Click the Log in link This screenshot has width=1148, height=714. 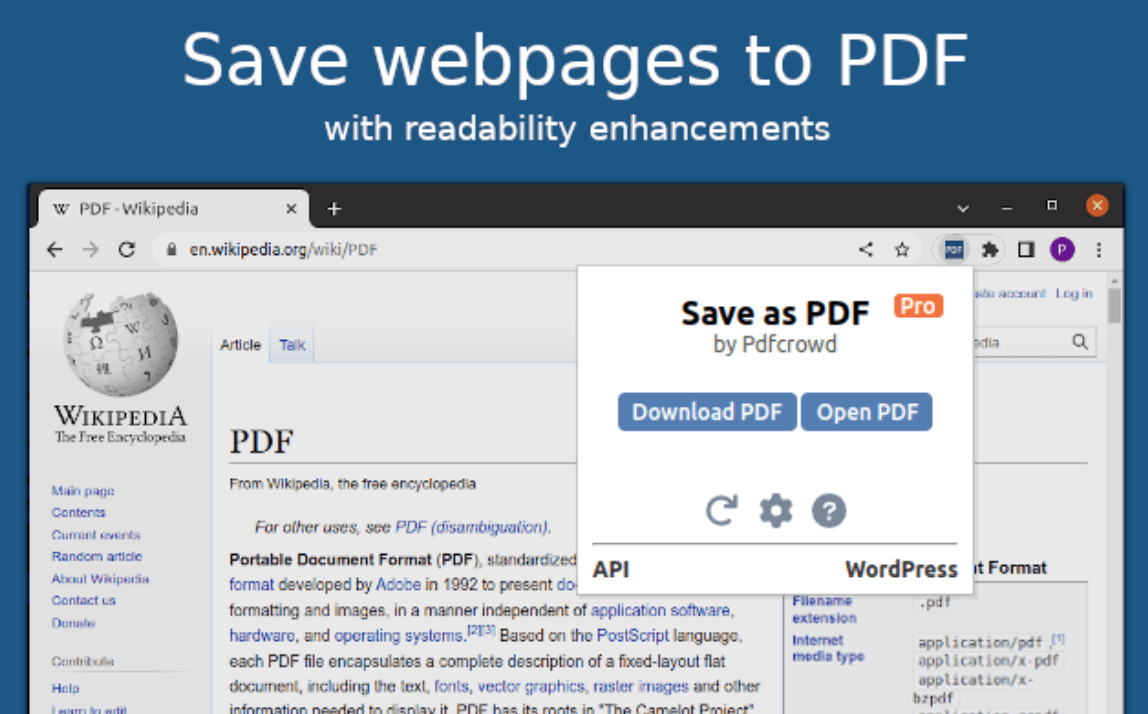tap(1073, 294)
